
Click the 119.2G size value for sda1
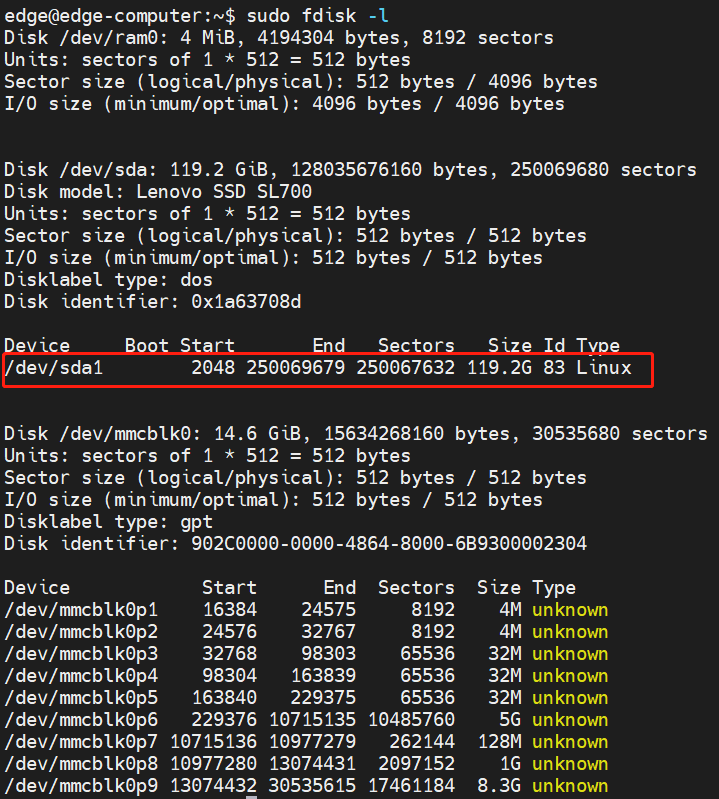pyautogui.click(x=498, y=368)
